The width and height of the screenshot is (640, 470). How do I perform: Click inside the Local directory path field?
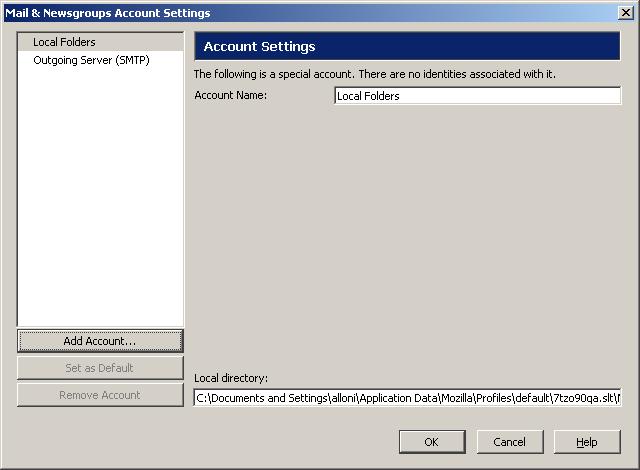coord(407,398)
